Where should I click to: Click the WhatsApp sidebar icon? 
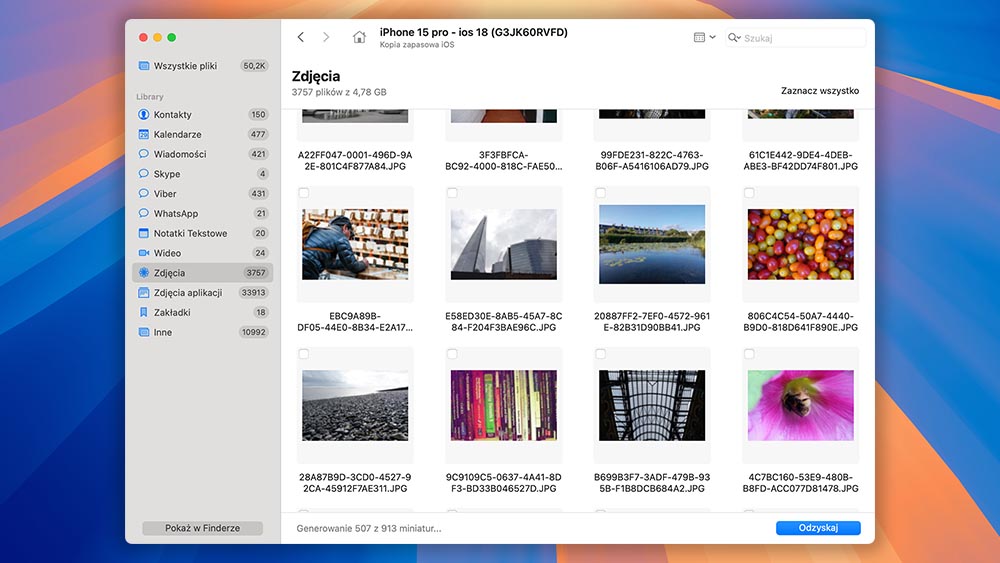143,214
